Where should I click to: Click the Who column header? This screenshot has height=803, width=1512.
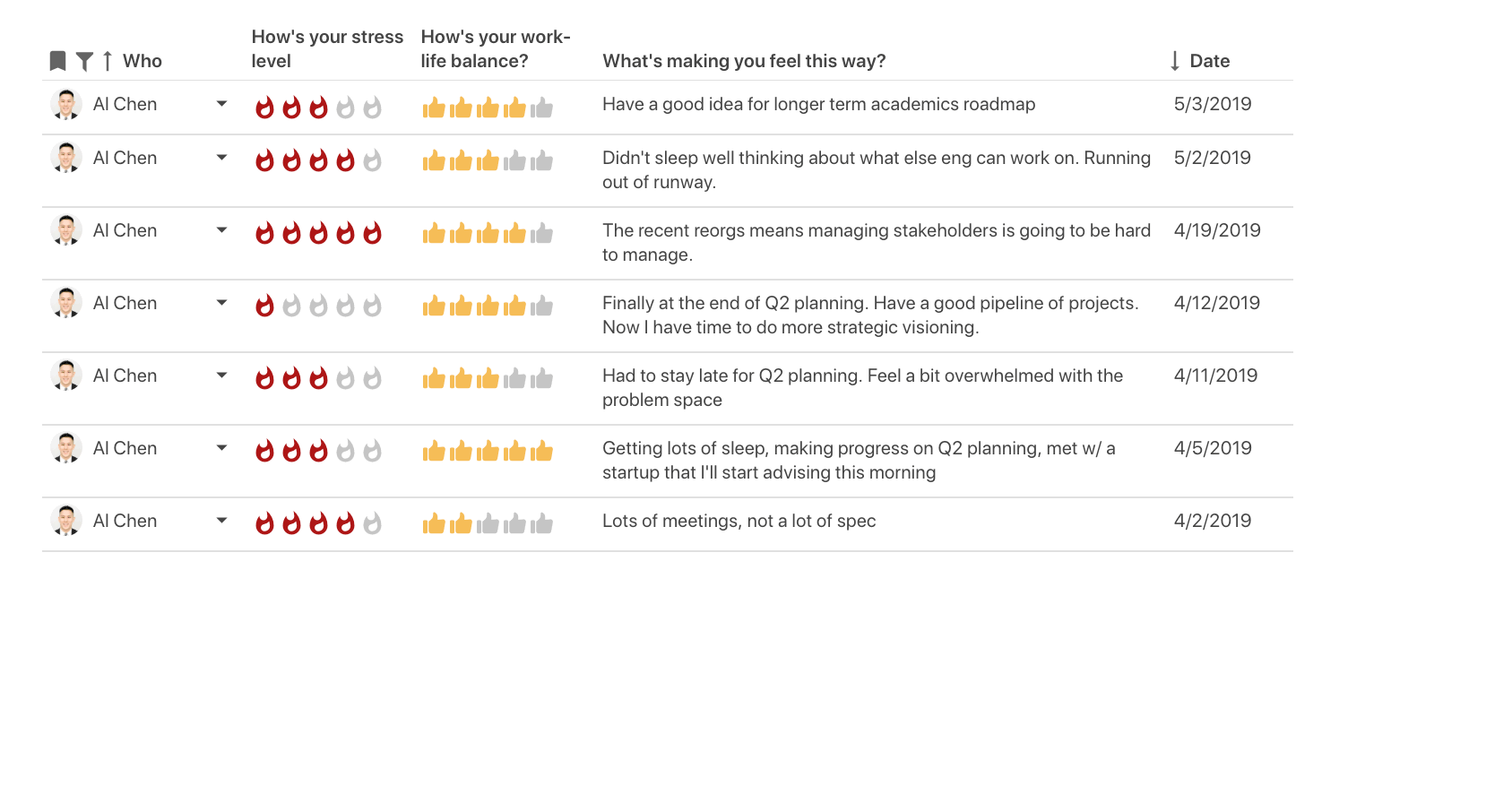coord(143,61)
